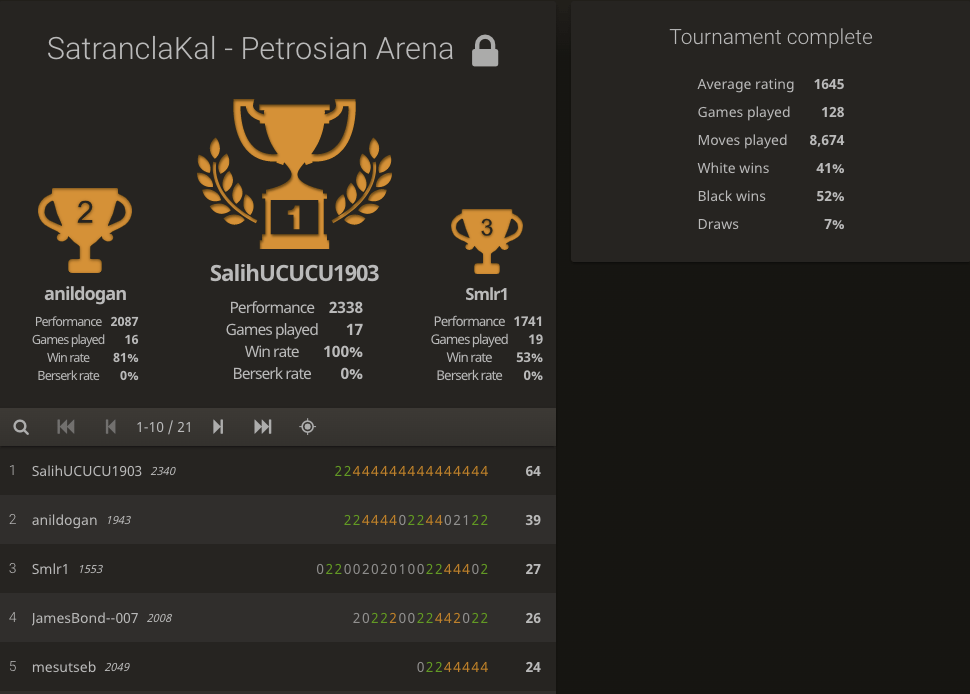Image resolution: width=970 pixels, height=694 pixels.
Task: Click the first place gold trophy
Action: (x=294, y=172)
